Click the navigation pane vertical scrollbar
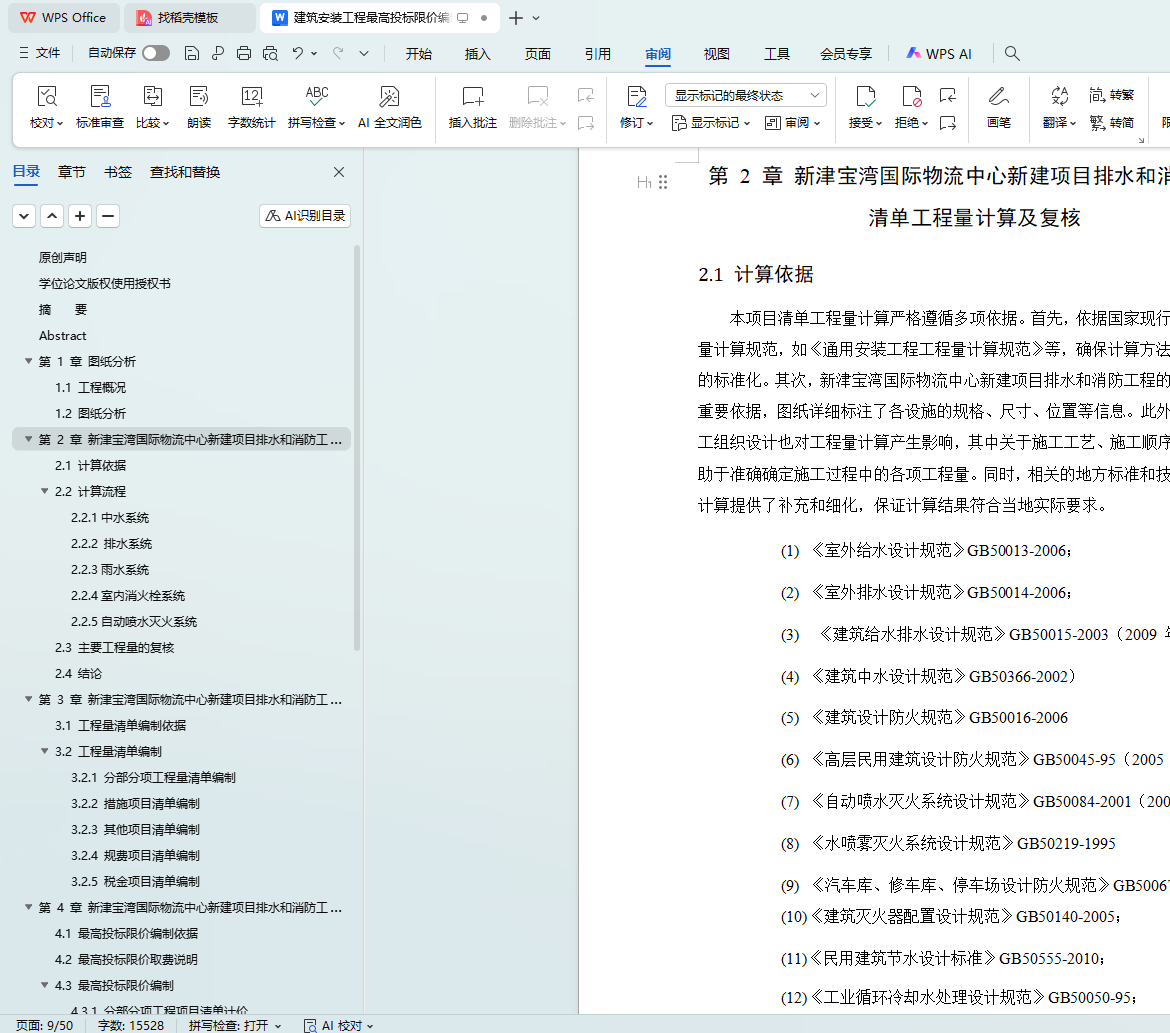Image resolution: width=1170 pixels, height=1033 pixels. pyautogui.click(x=357, y=450)
